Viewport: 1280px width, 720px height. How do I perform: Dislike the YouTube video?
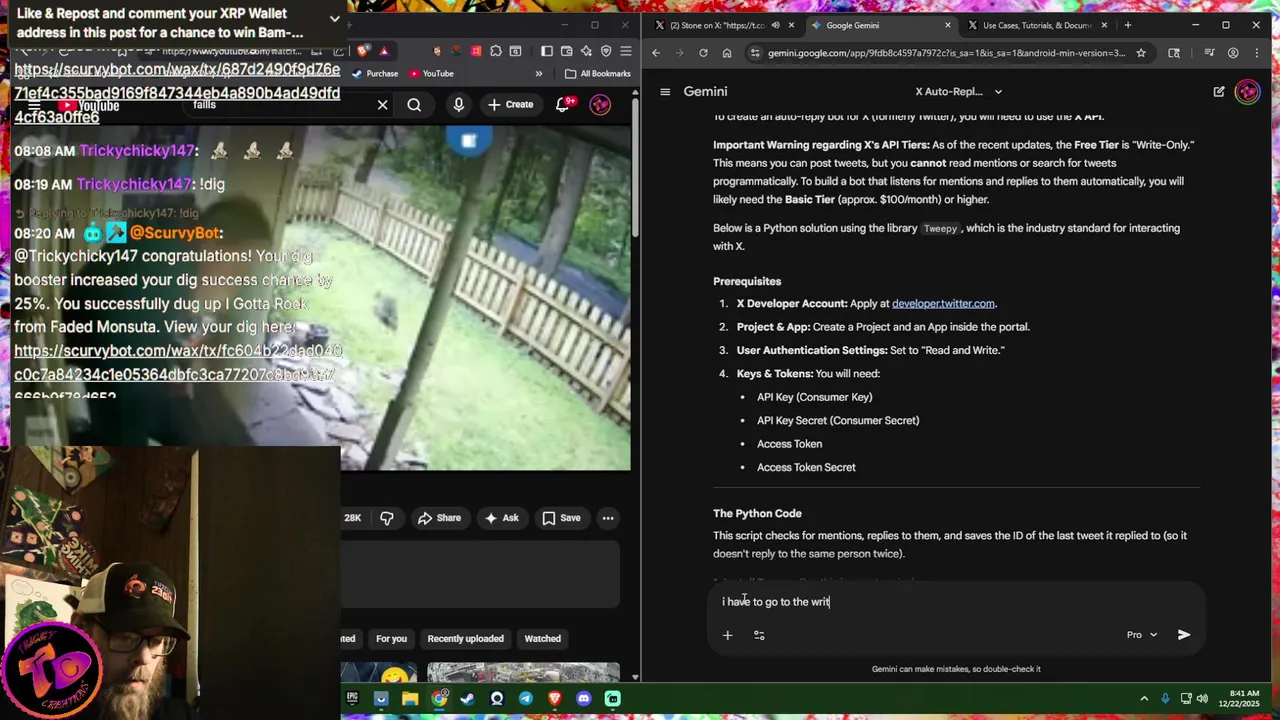point(386,518)
